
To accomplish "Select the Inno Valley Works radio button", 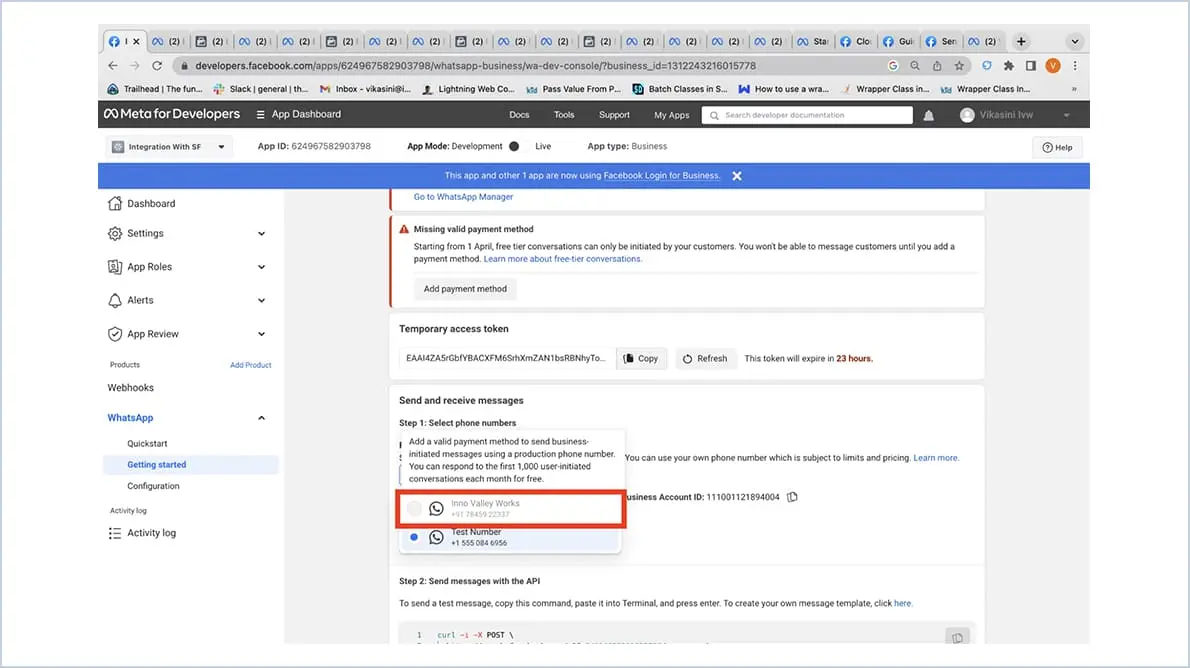I will click(x=414, y=509).
